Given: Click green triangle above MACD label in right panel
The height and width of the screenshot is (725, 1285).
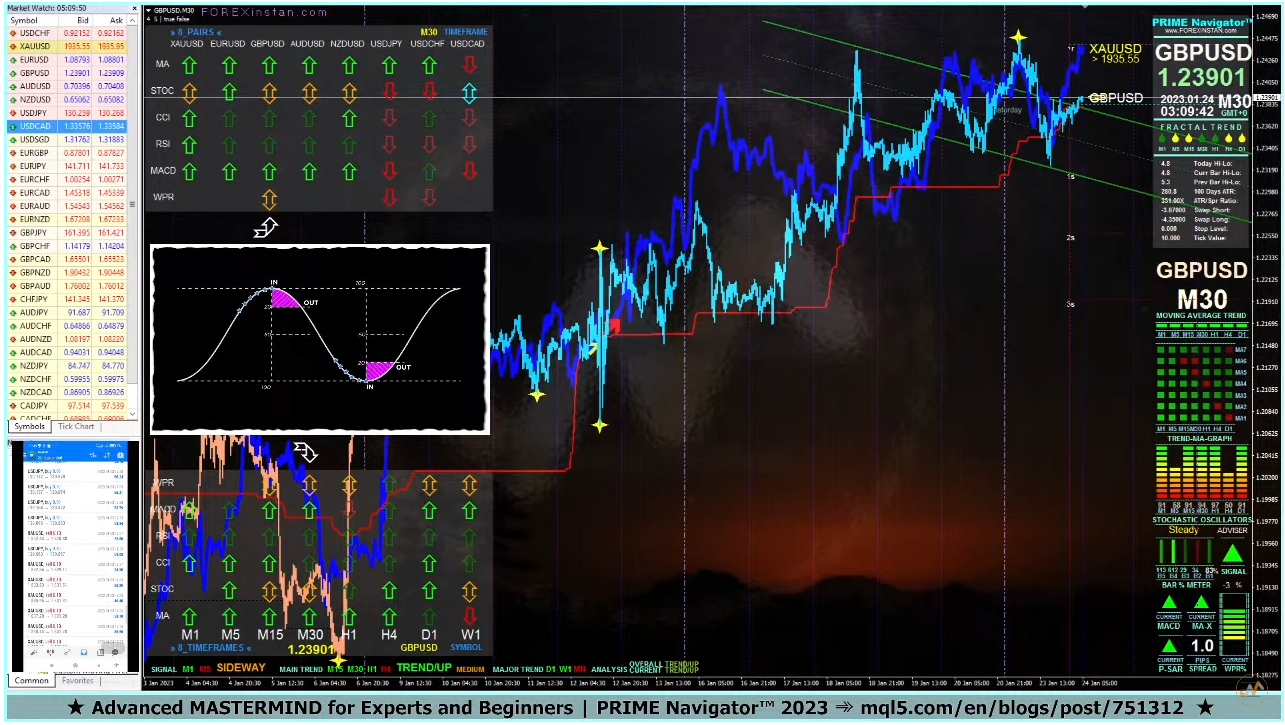Looking at the screenshot, I should tap(1168, 603).
